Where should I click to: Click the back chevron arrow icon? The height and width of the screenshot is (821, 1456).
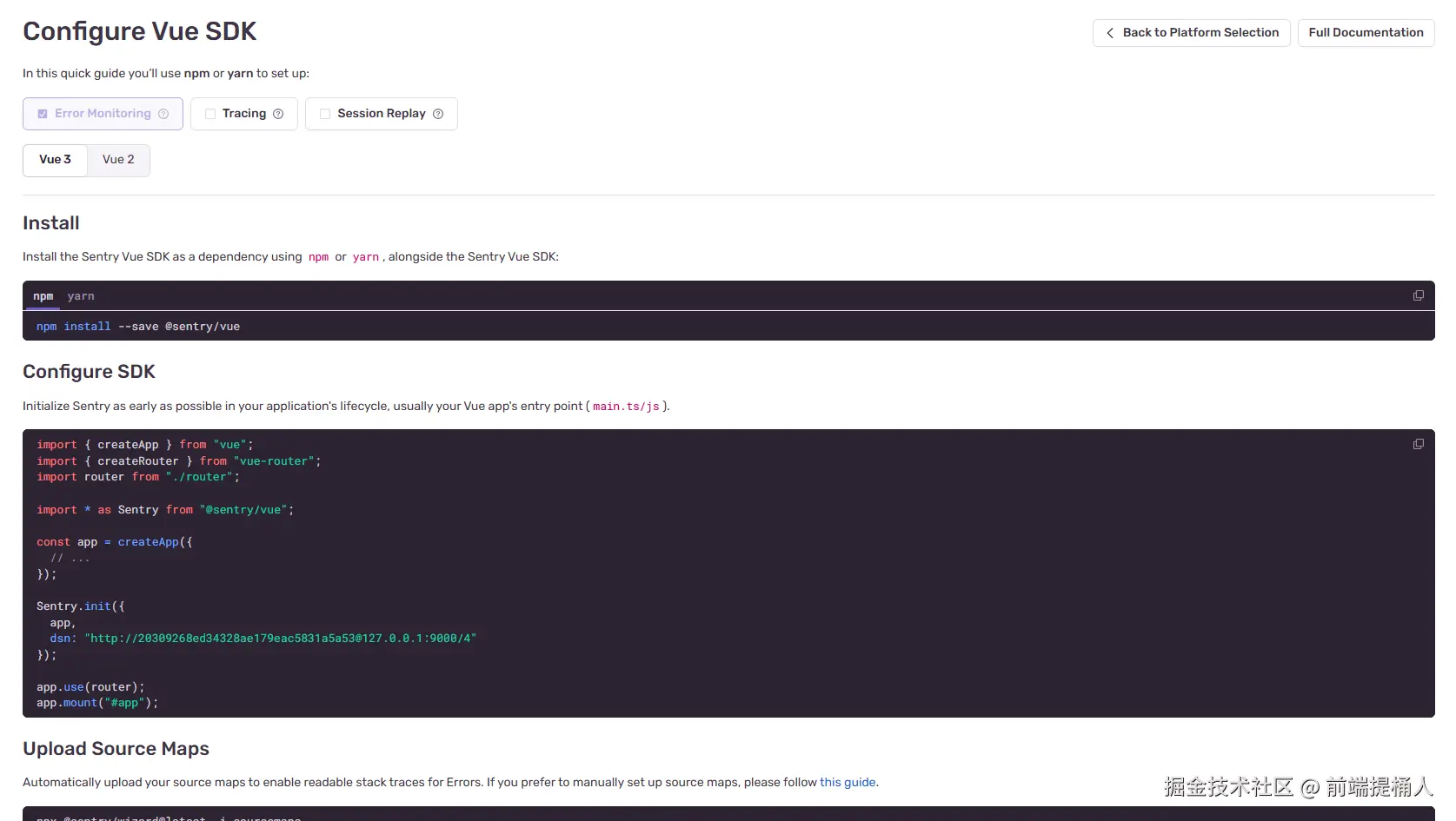click(x=1109, y=32)
